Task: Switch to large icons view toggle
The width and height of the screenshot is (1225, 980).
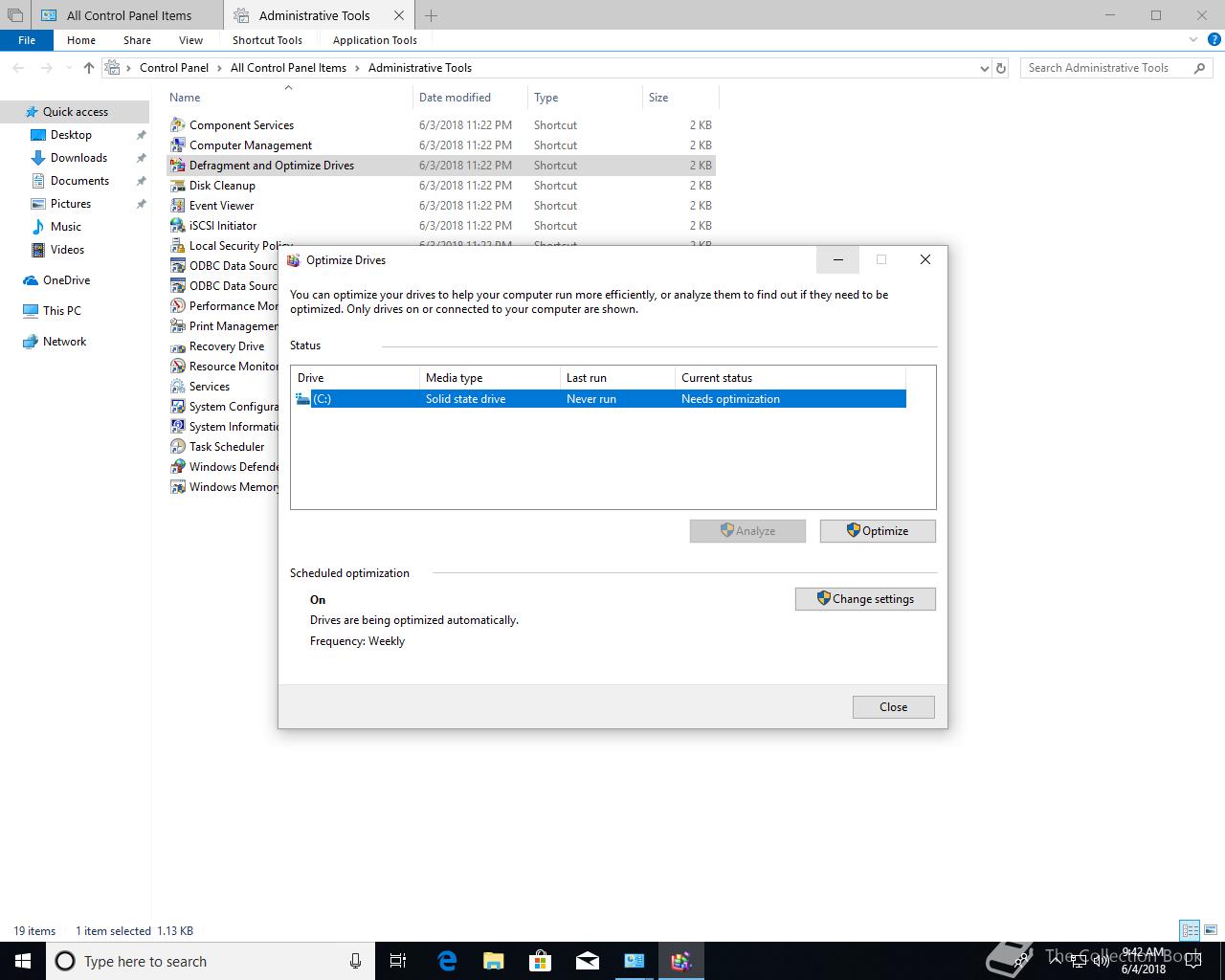Action: coord(1210,930)
